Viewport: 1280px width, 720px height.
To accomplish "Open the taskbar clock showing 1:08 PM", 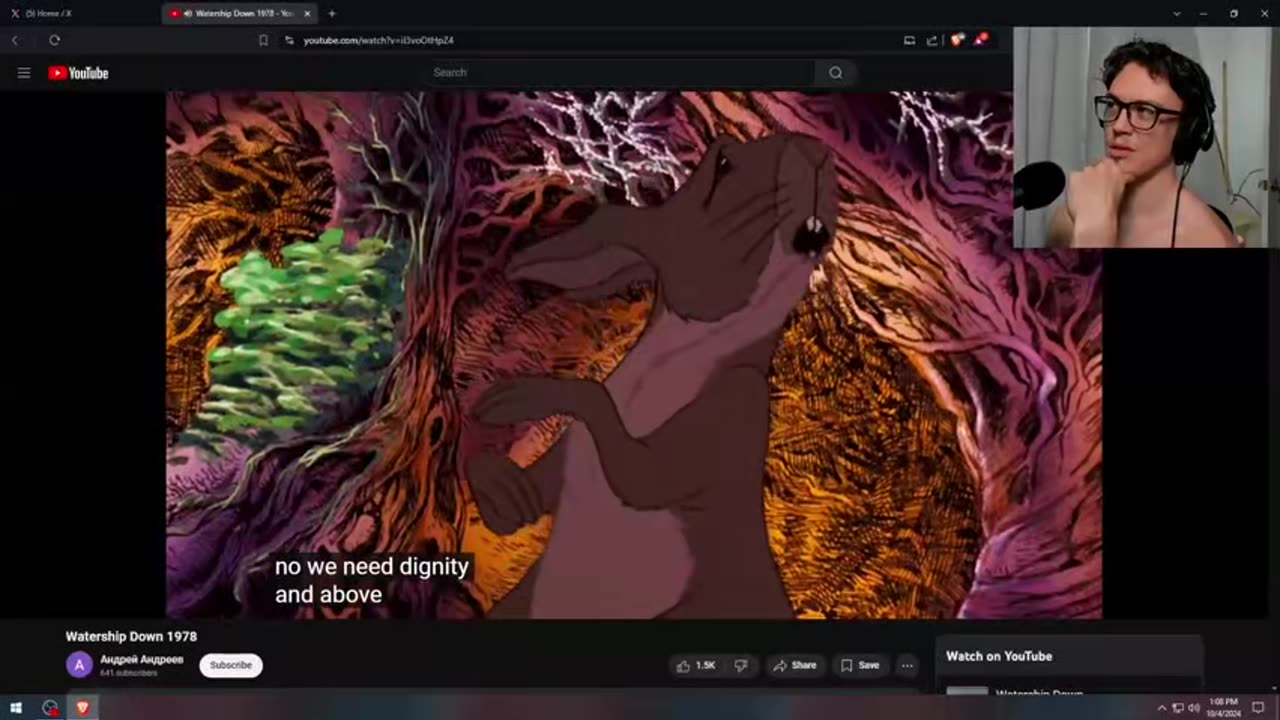I will [1224, 708].
